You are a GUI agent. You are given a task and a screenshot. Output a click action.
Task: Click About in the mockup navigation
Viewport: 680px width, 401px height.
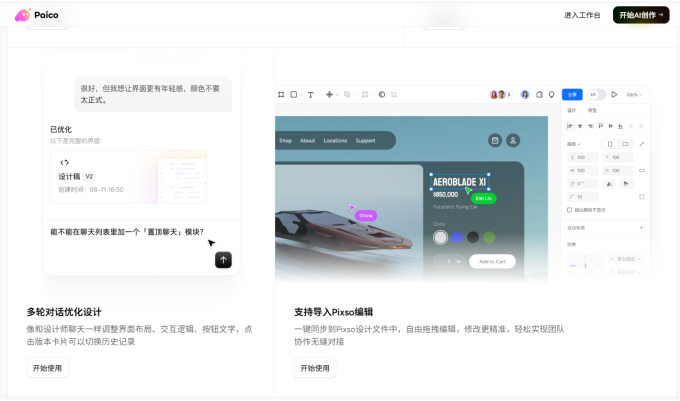coord(307,140)
